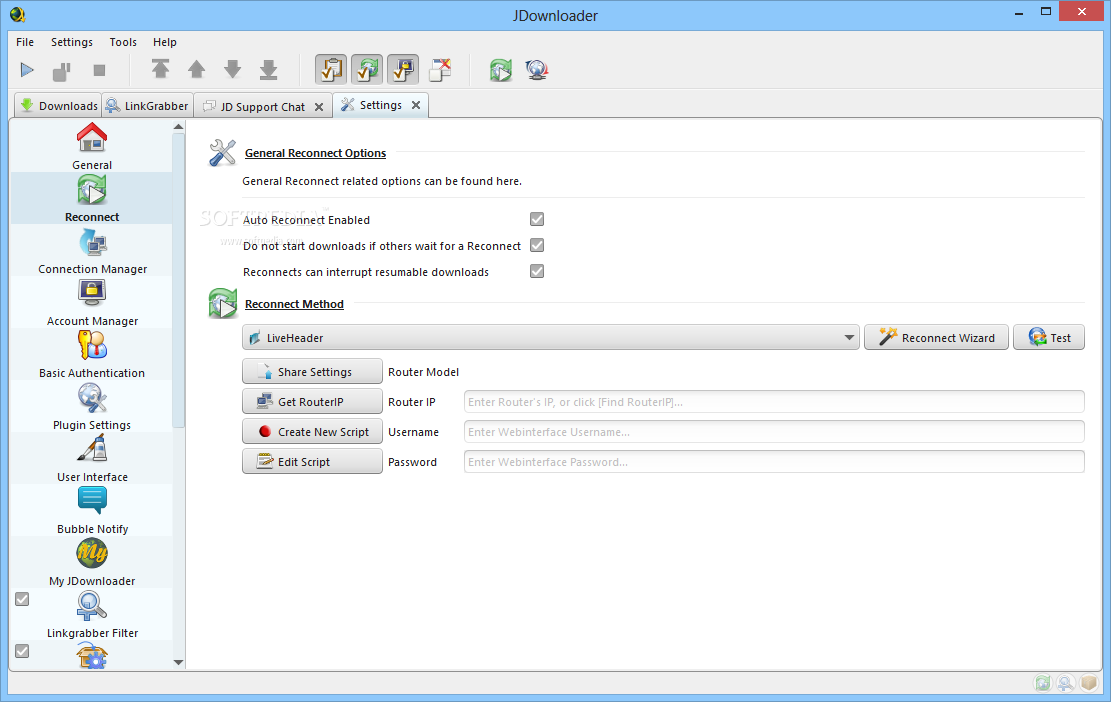The width and height of the screenshot is (1111, 702).
Task: Focus the Router IP input field
Action: pos(774,402)
